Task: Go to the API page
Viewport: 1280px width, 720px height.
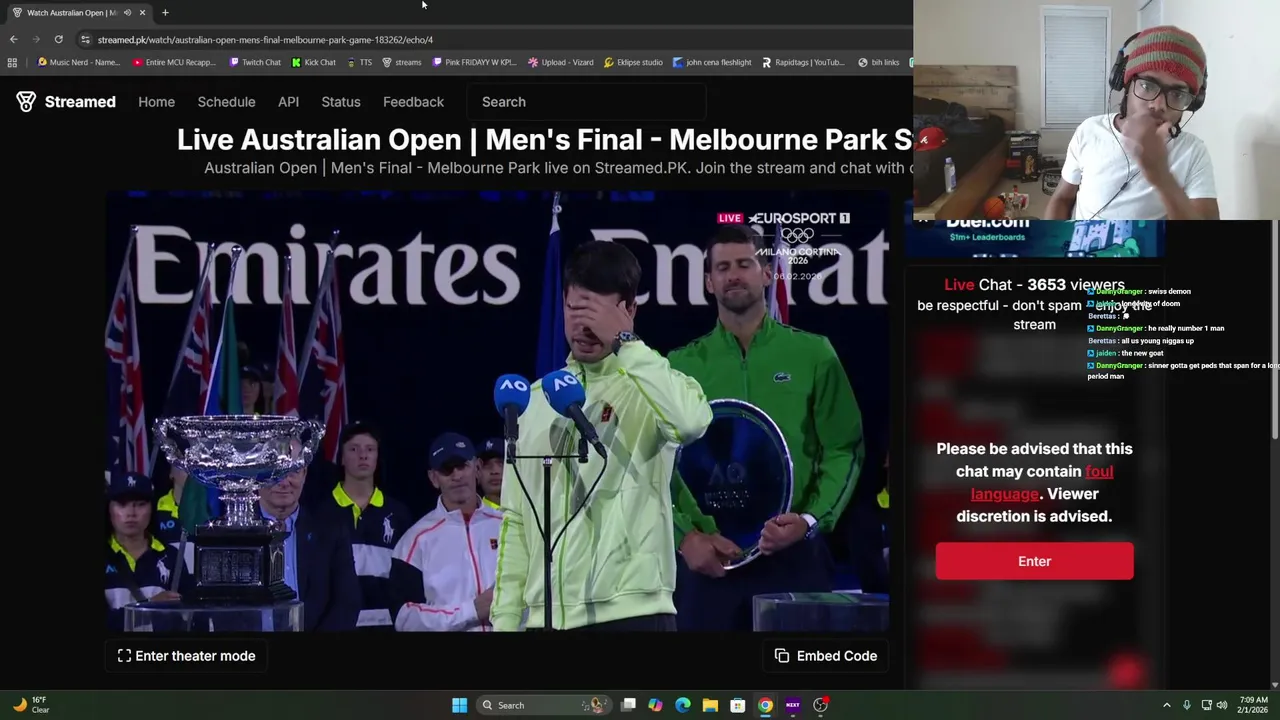Action: point(288,102)
